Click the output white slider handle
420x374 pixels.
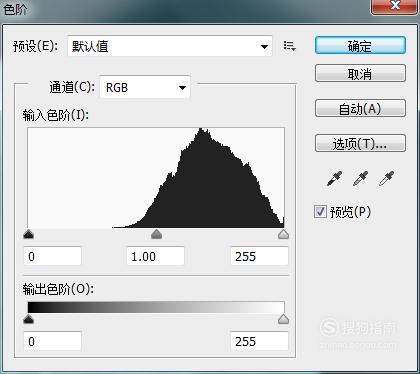(283, 319)
